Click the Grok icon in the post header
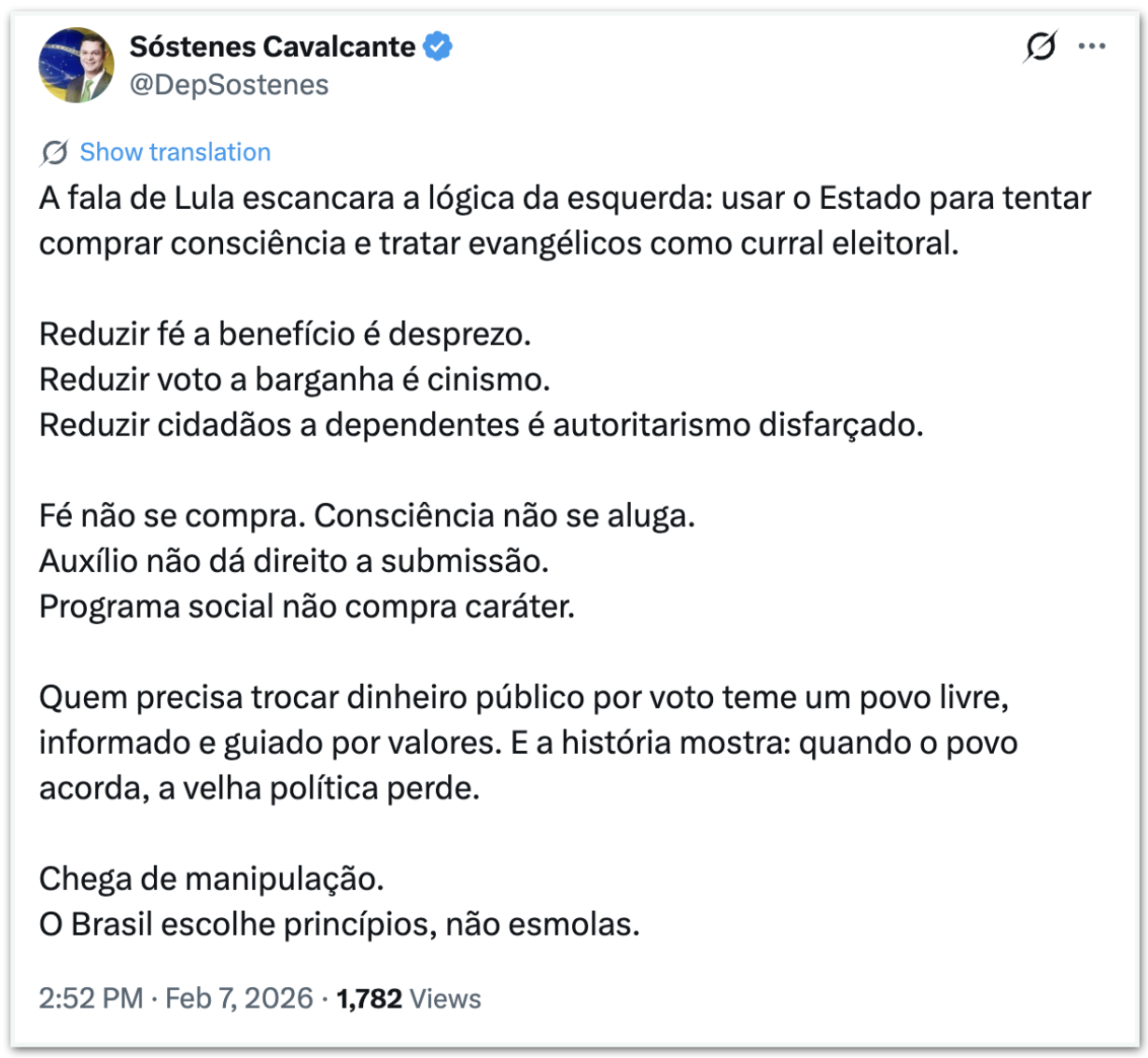The image size is (1148, 1058). pos(1040,46)
